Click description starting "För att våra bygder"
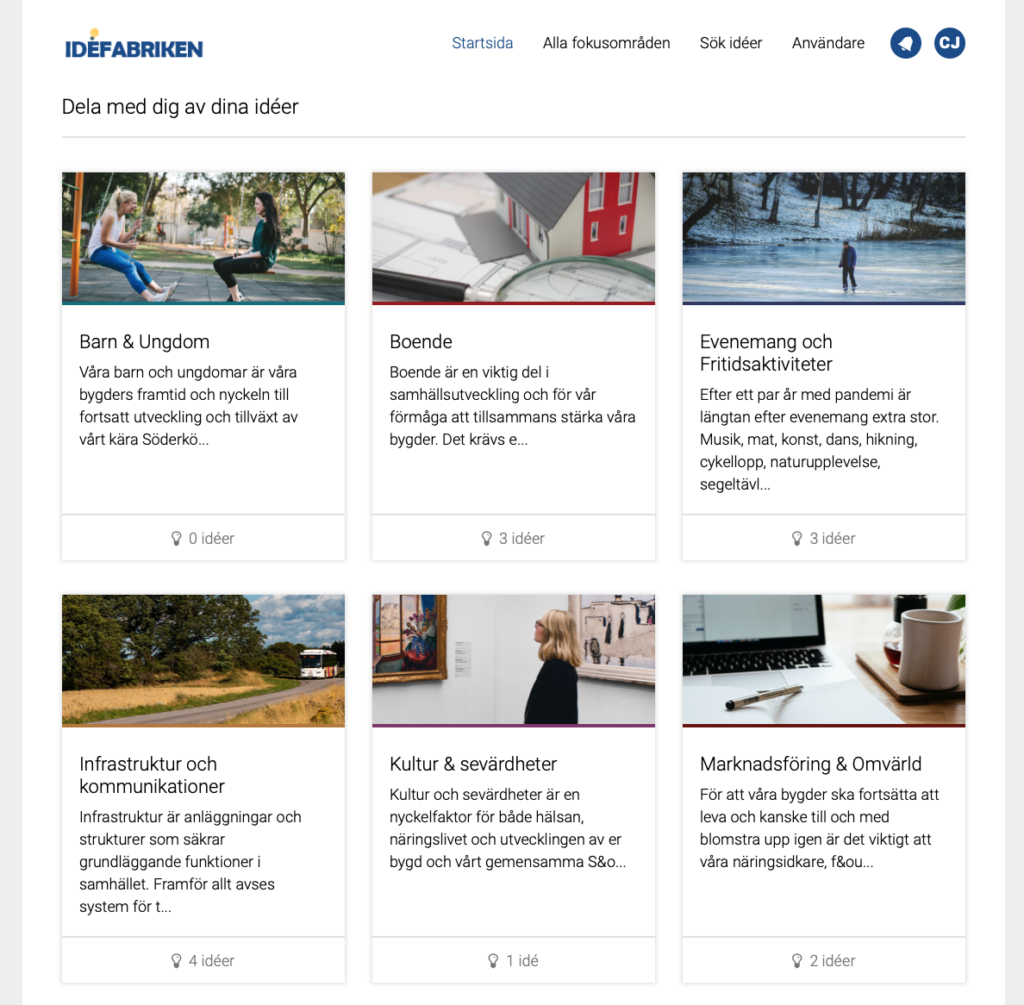 819,828
